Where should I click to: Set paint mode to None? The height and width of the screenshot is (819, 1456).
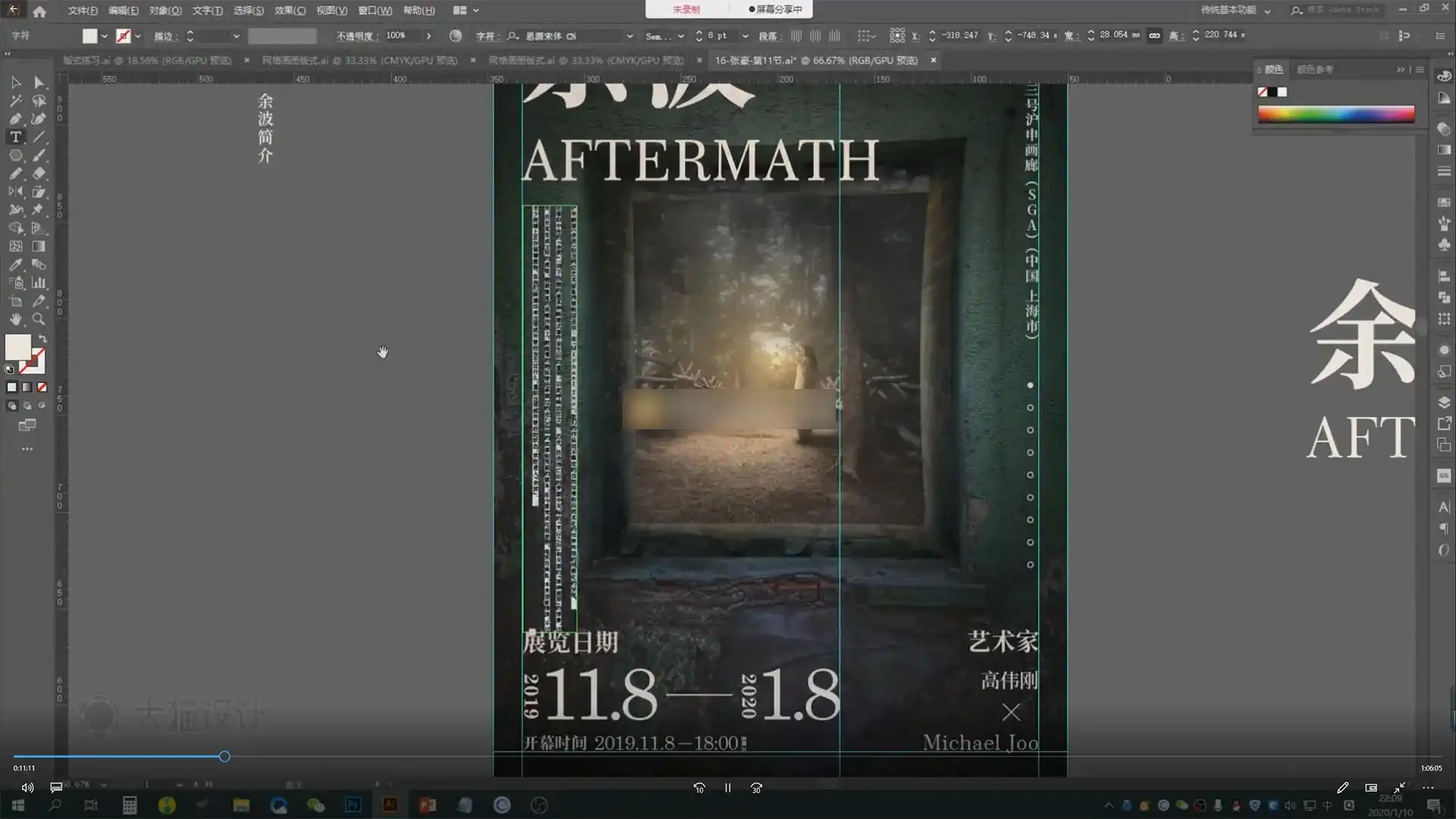click(42, 388)
